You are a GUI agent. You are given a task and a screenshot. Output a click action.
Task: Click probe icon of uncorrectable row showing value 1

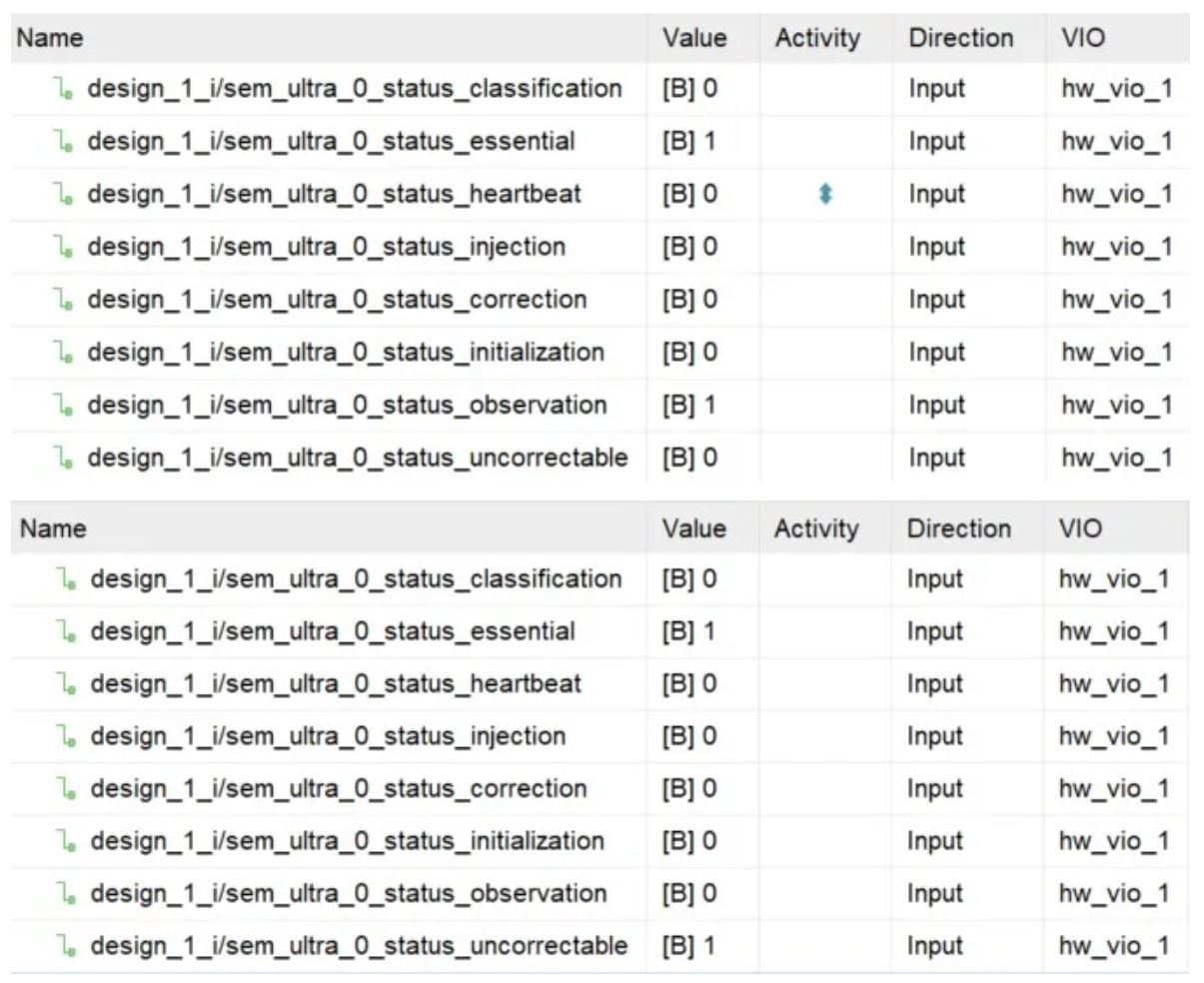pos(66,946)
